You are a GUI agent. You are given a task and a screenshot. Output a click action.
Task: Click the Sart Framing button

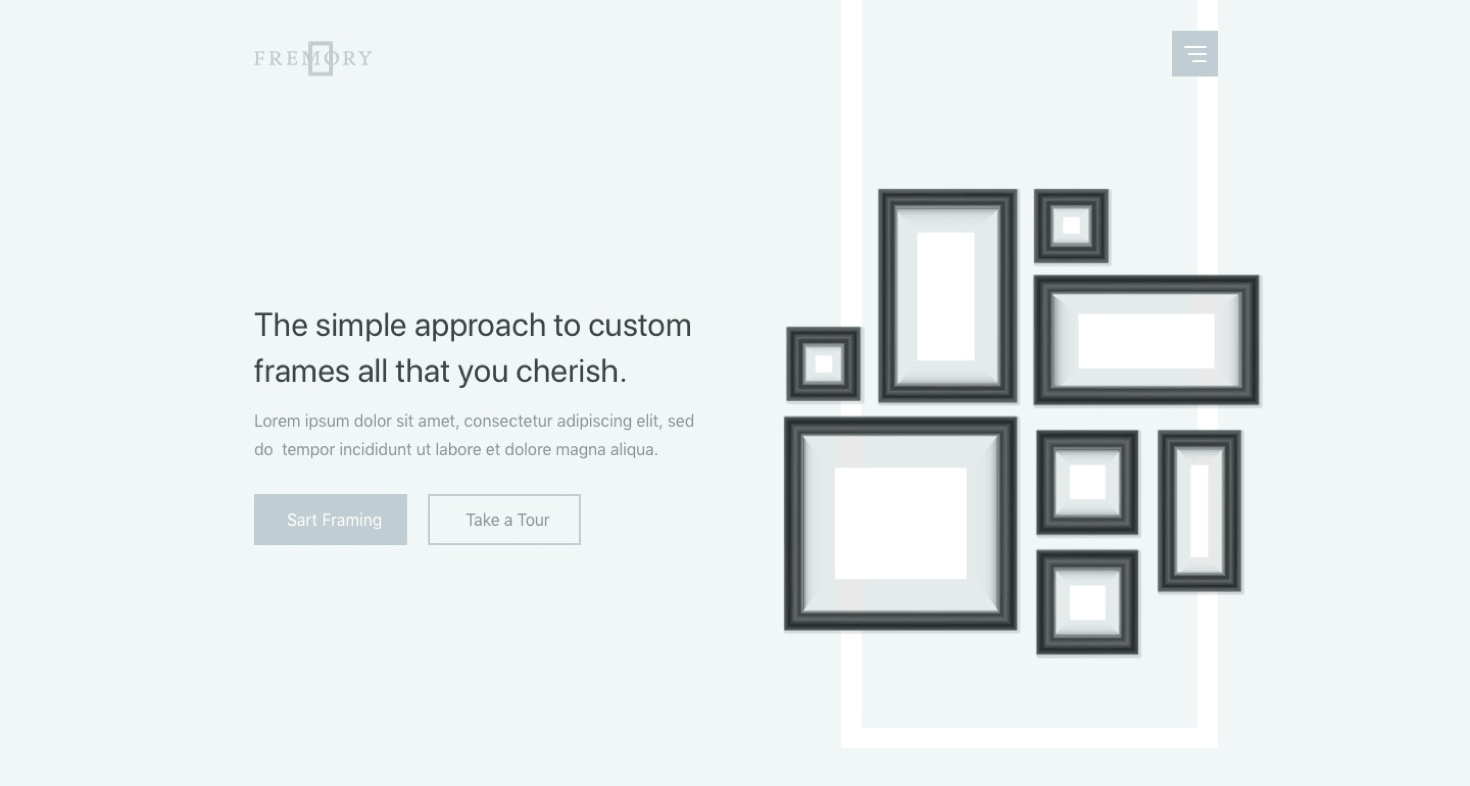[330, 520]
